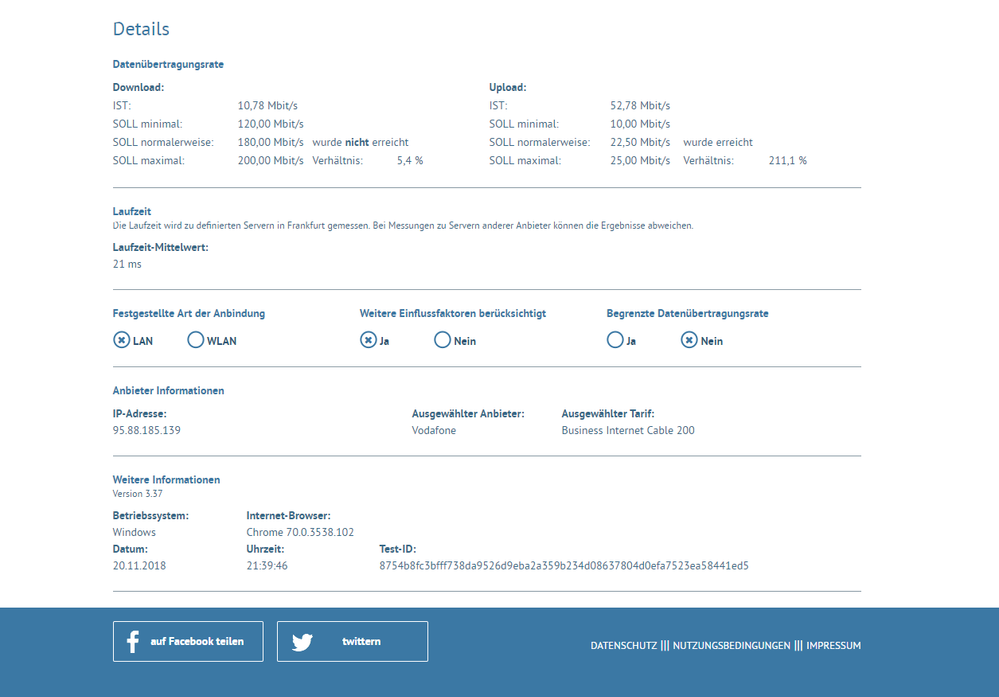The width and height of the screenshot is (999, 697).
Task: Click the Uhrzeit value 21:39:46
Action: 267,566
